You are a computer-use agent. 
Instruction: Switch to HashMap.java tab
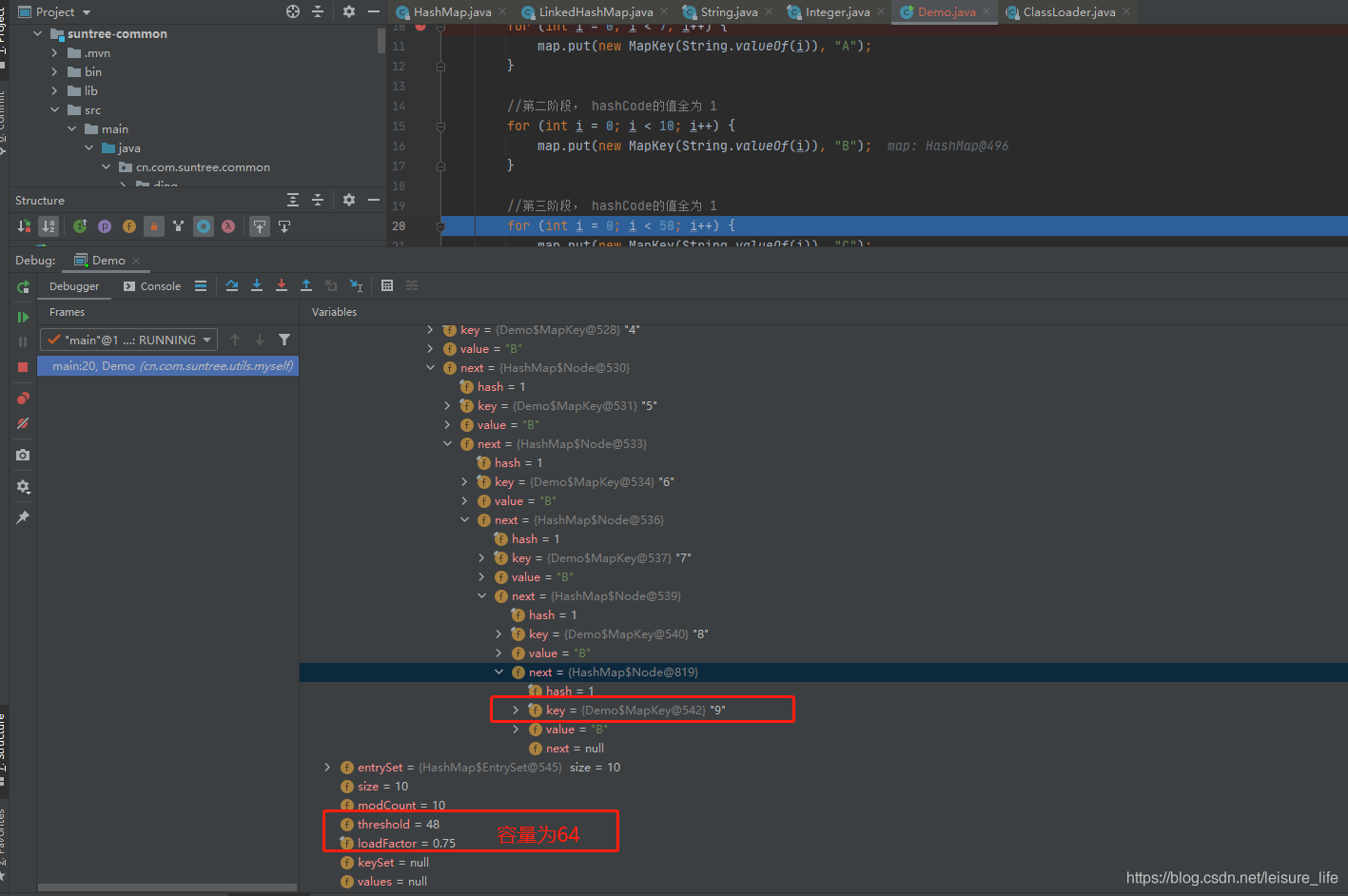coord(453,12)
